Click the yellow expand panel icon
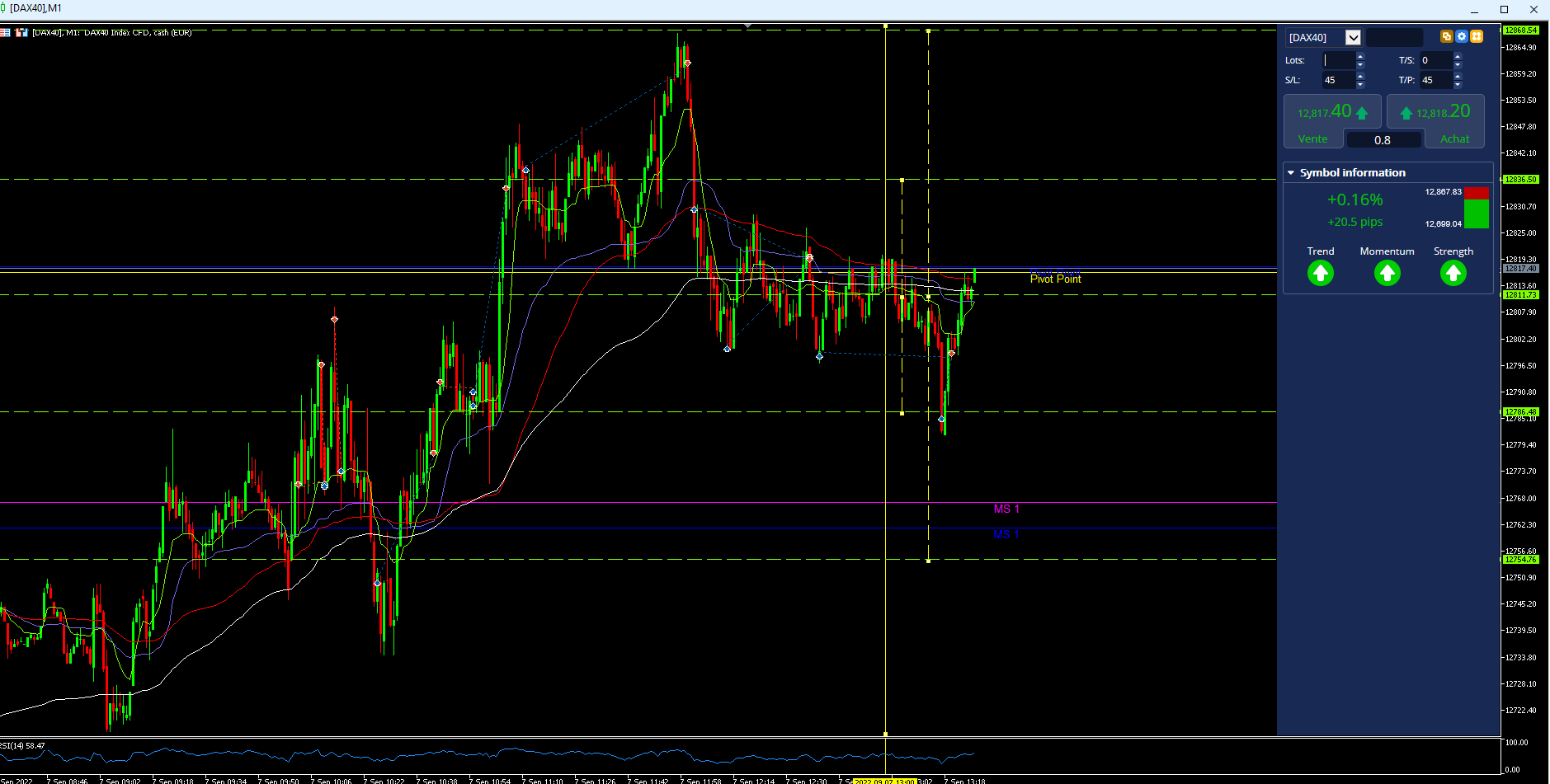 point(1477,36)
